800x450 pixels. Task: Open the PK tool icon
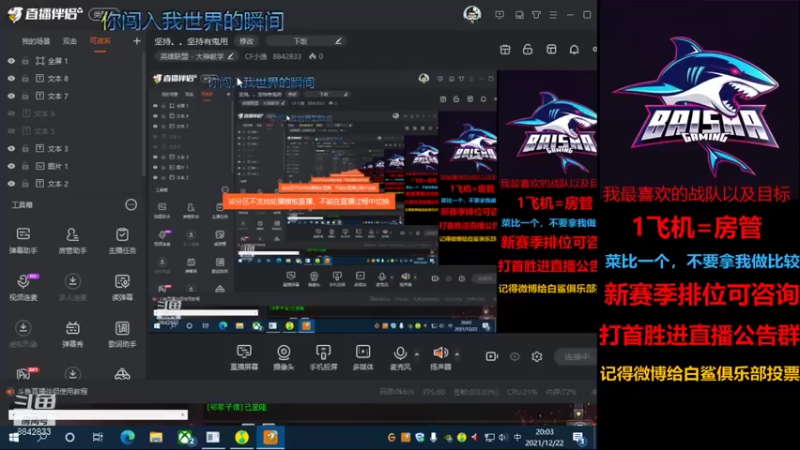pyautogui.click(x=23, y=373)
